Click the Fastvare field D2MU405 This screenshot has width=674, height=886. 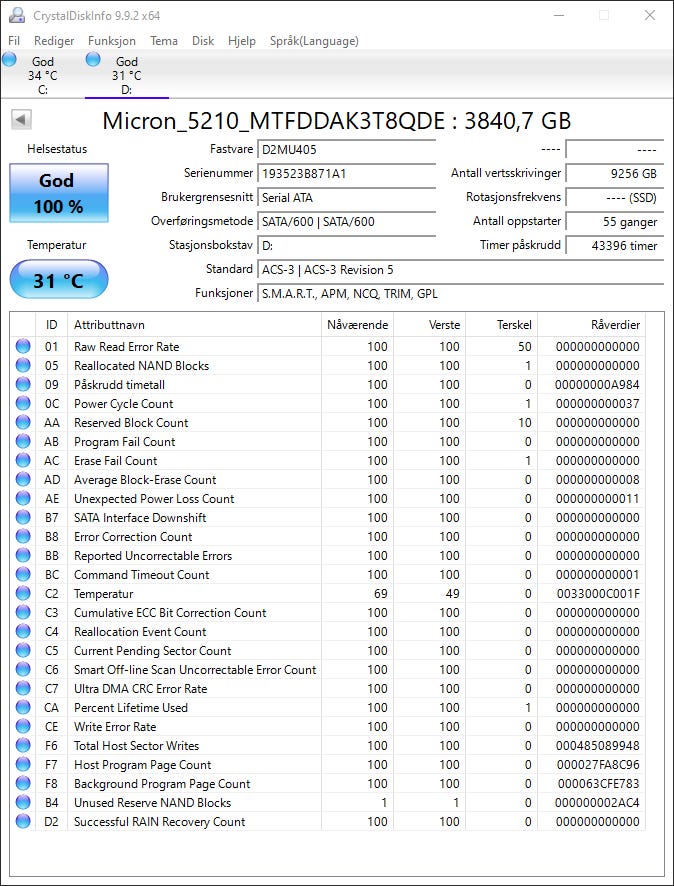(346, 150)
